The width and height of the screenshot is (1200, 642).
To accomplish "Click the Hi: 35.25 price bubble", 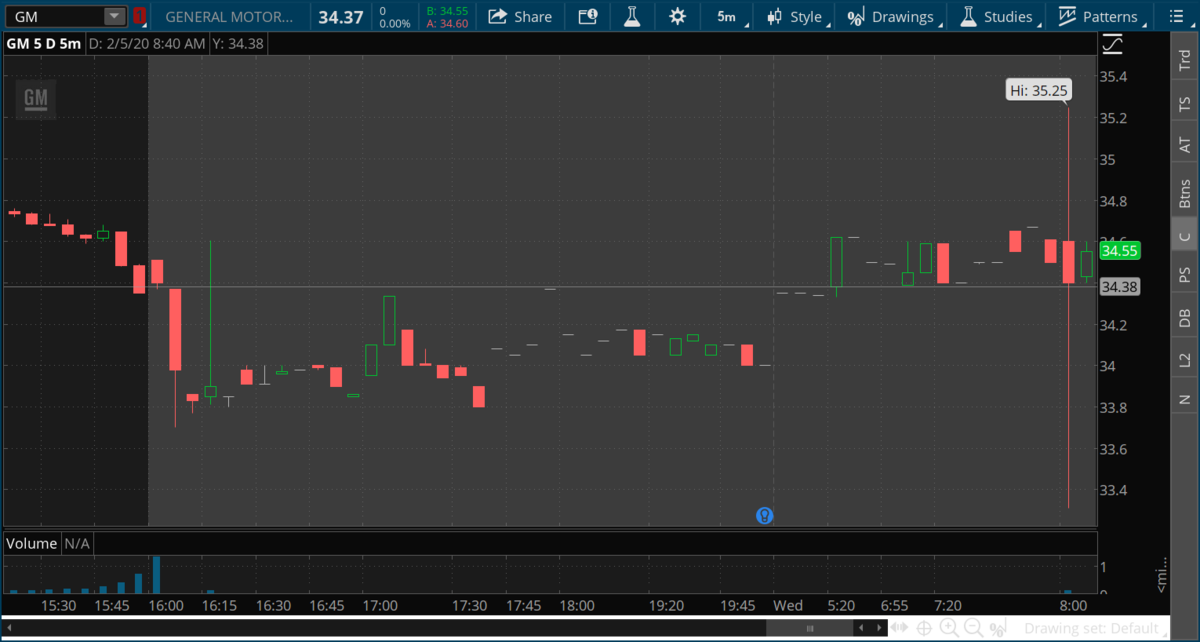I will click(1038, 90).
